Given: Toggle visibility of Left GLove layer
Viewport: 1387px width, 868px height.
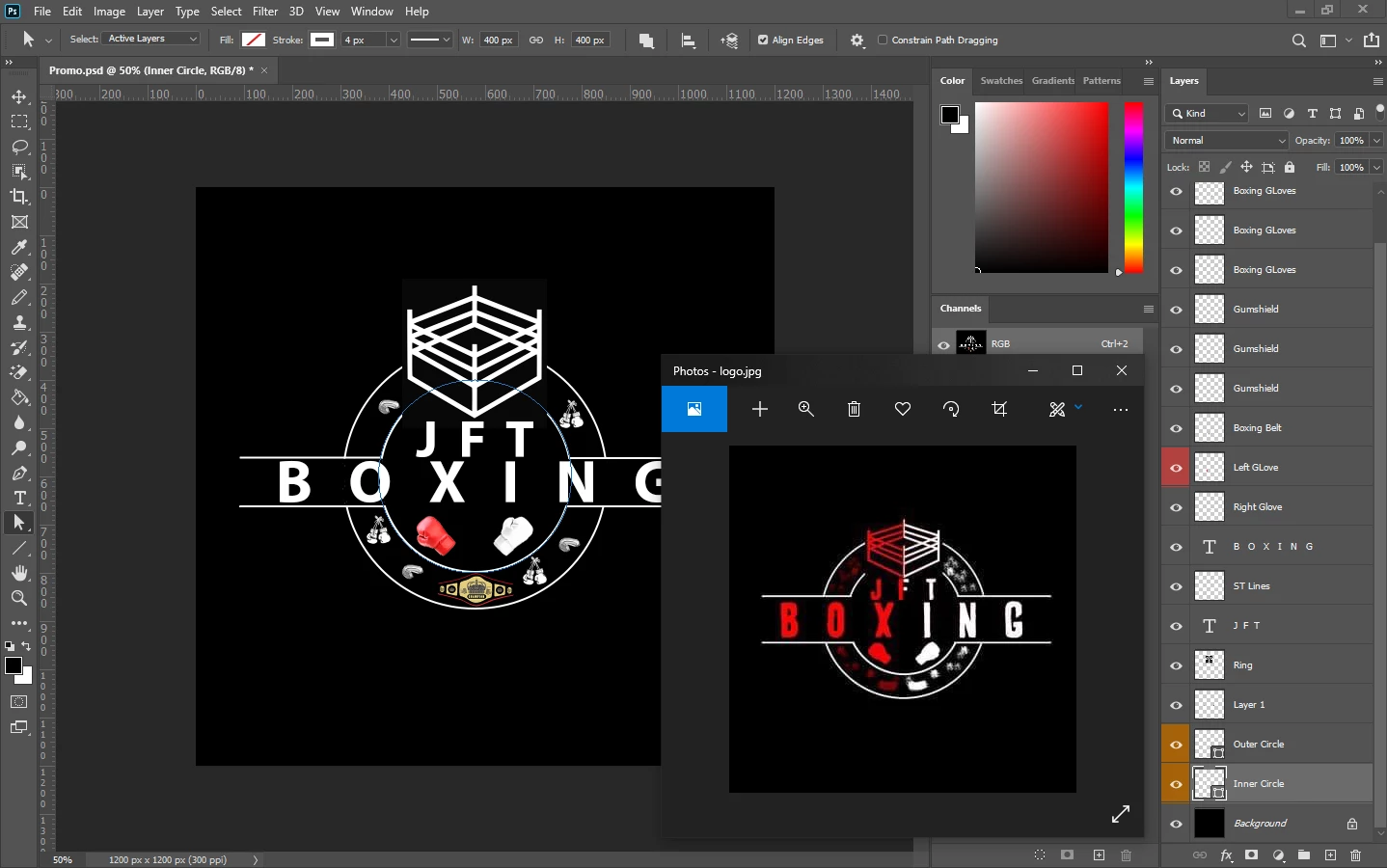Looking at the screenshot, I should (1176, 468).
